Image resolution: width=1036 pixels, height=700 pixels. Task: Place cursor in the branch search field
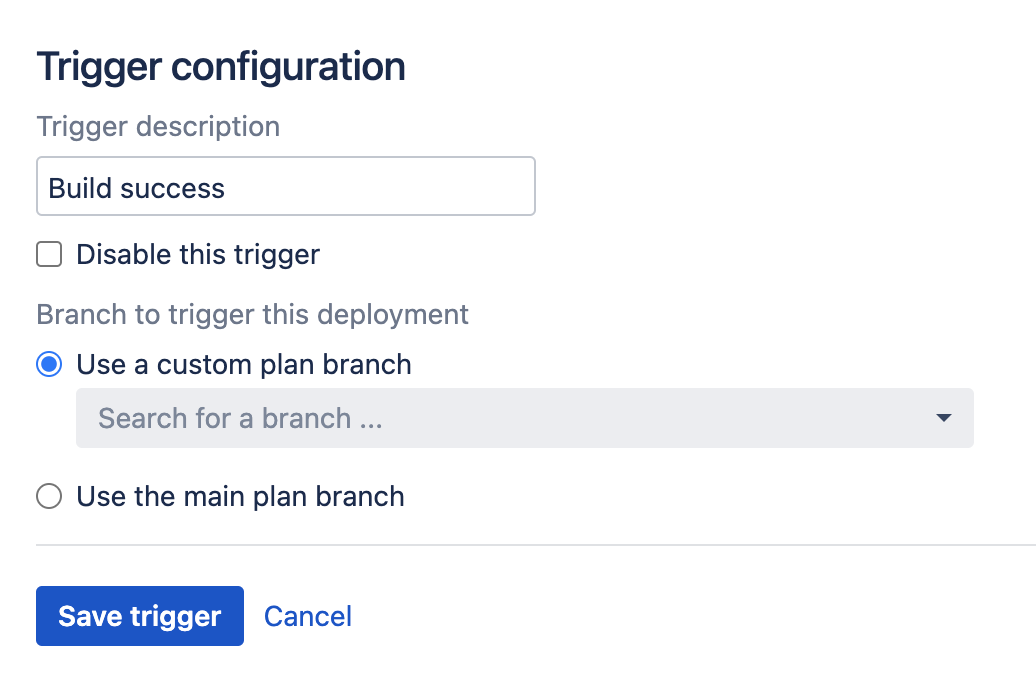point(400,418)
